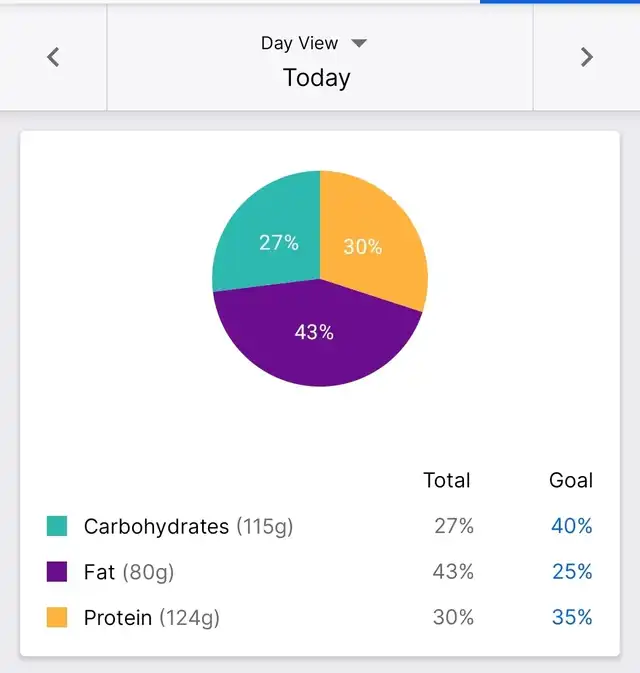This screenshot has width=640, height=673.
Task: Click the Today date label
Action: click(316, 78)
